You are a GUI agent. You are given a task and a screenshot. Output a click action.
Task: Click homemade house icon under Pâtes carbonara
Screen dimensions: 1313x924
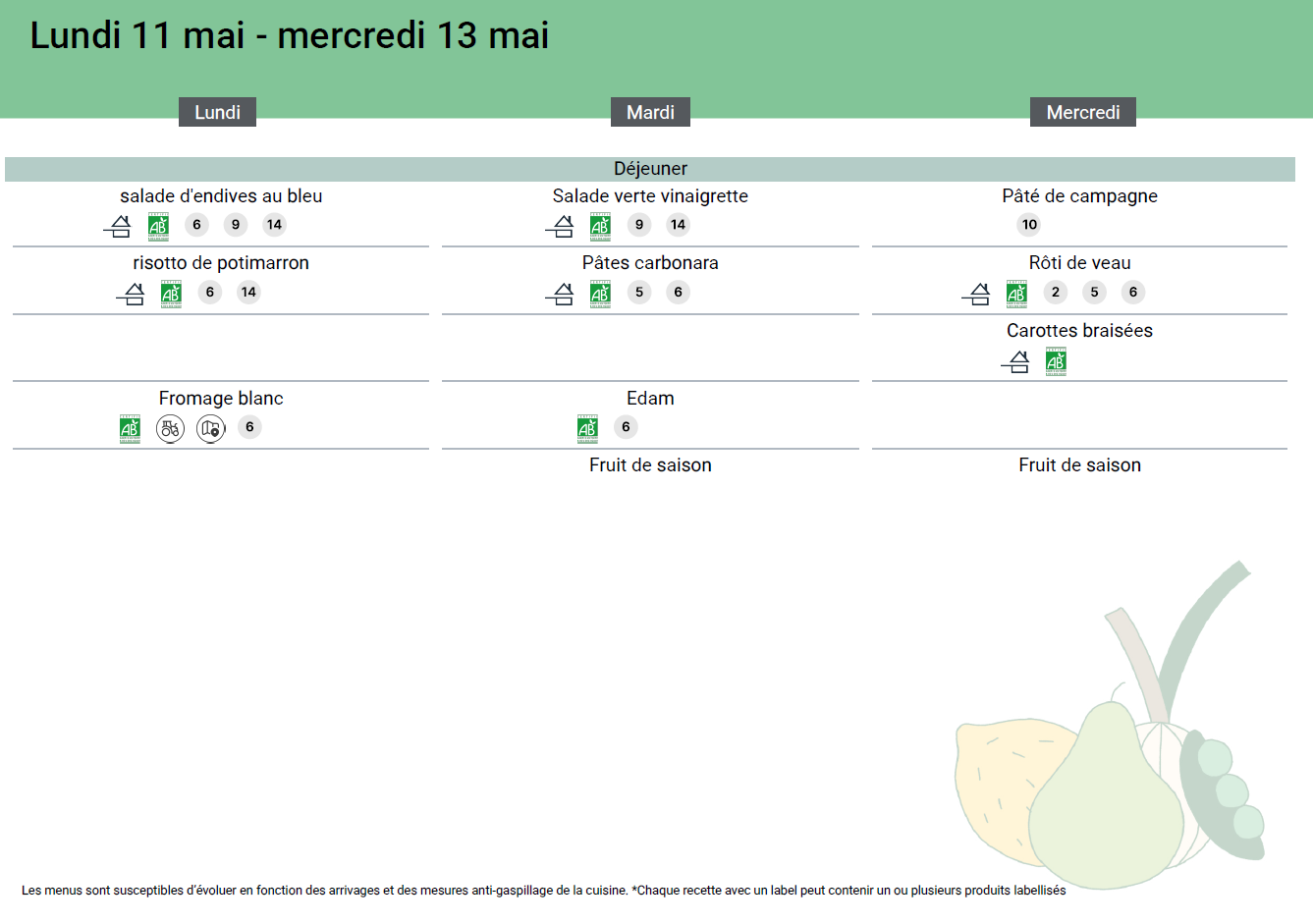click(x=561, y=294)
